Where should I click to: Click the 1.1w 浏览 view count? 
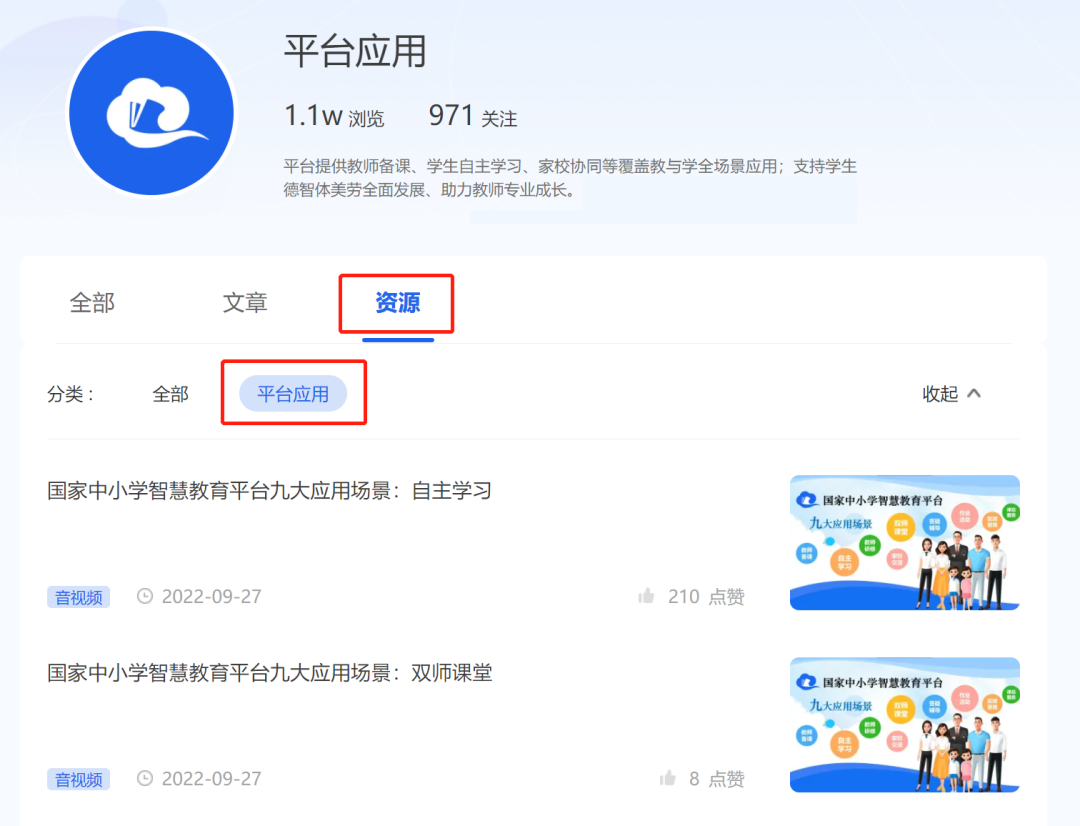pos(334,117)
